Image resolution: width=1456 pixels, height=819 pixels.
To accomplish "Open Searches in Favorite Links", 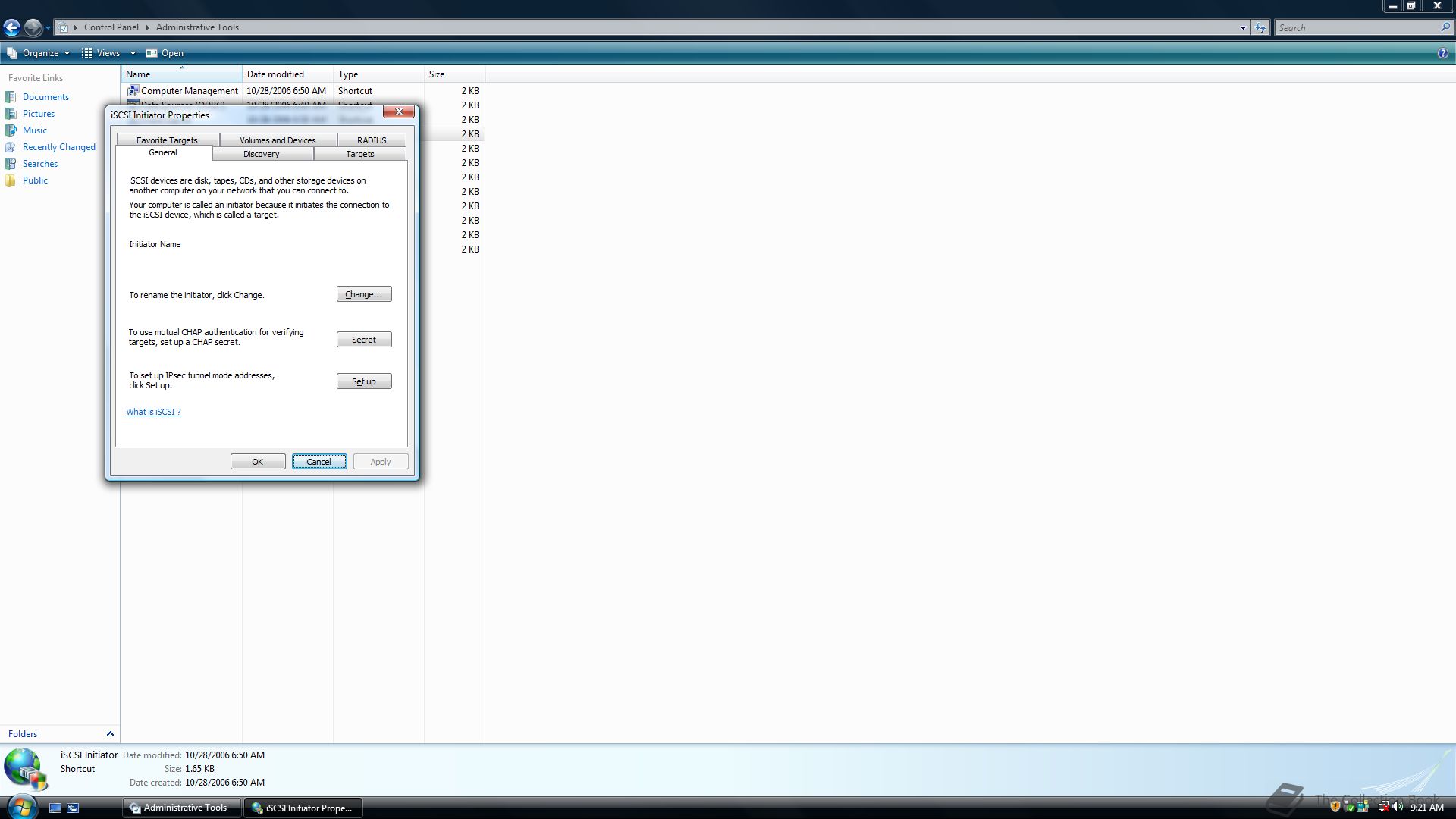I will (40, 164).
